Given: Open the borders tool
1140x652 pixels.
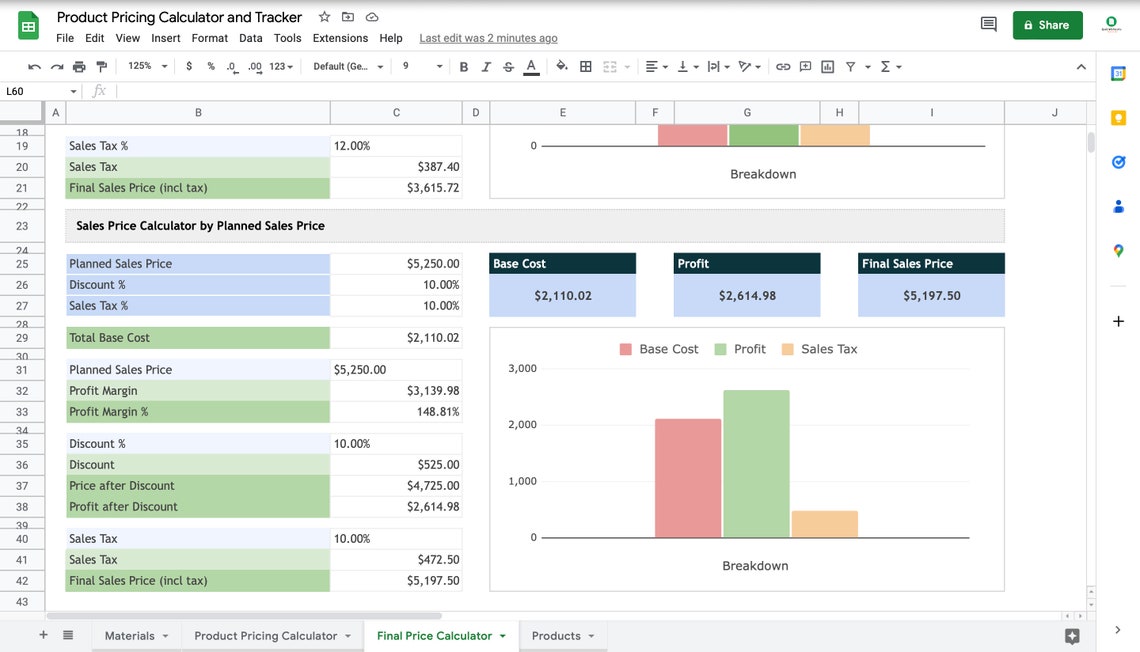Looking at the screenshot, I should click(x=585, y=66).
